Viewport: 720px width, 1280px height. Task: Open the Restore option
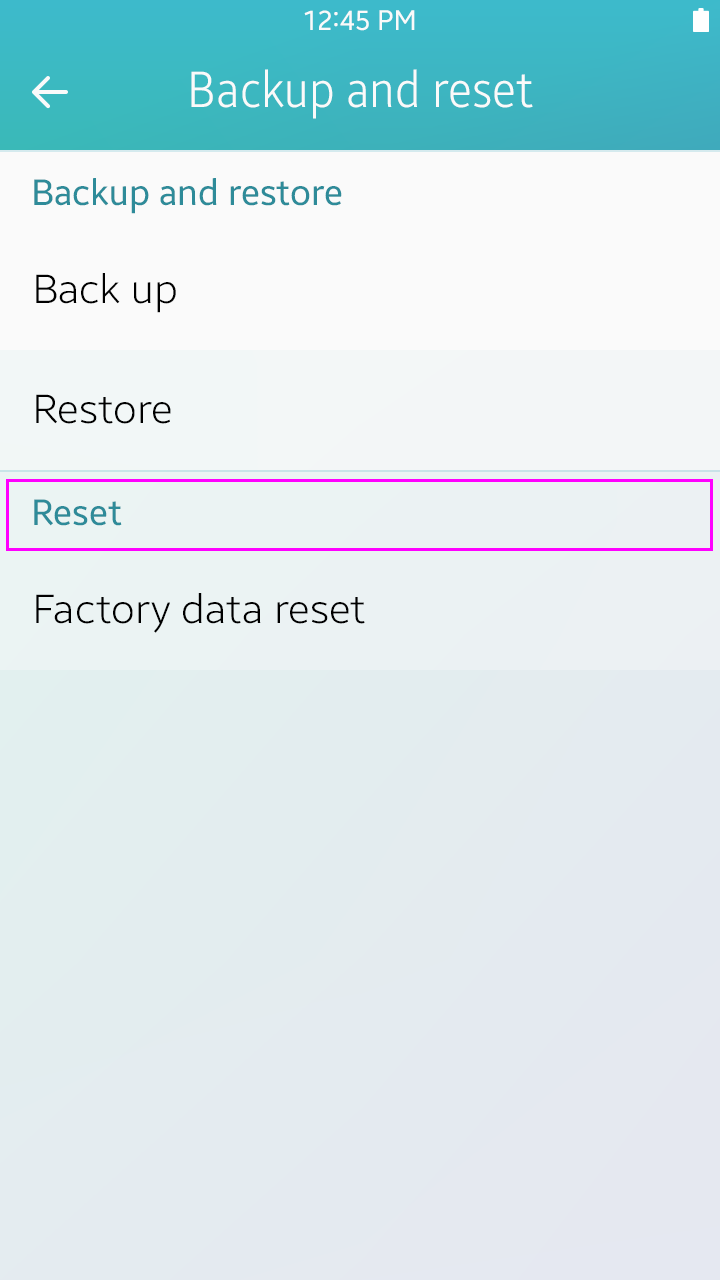tap(360, 410)
